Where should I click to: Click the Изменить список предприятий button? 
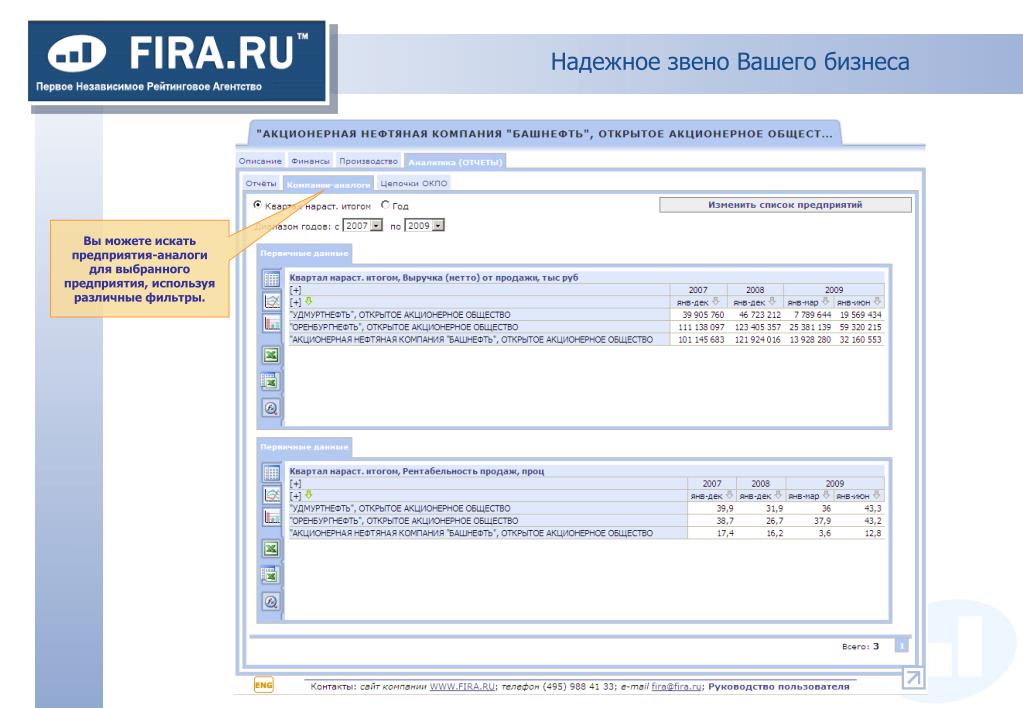pos(786,205)
